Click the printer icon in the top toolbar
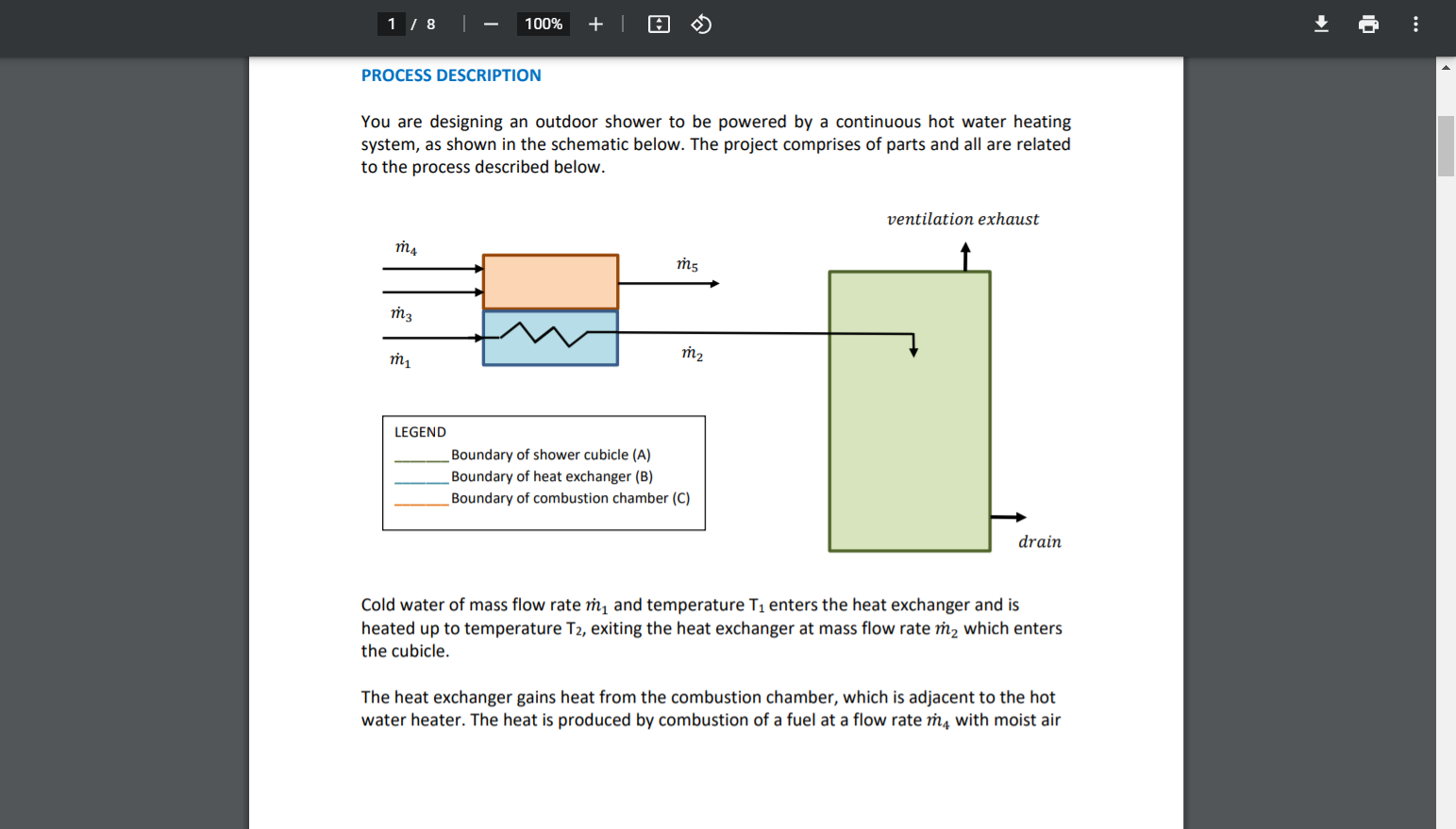The image size is (1456, 829). [1368, 24]
